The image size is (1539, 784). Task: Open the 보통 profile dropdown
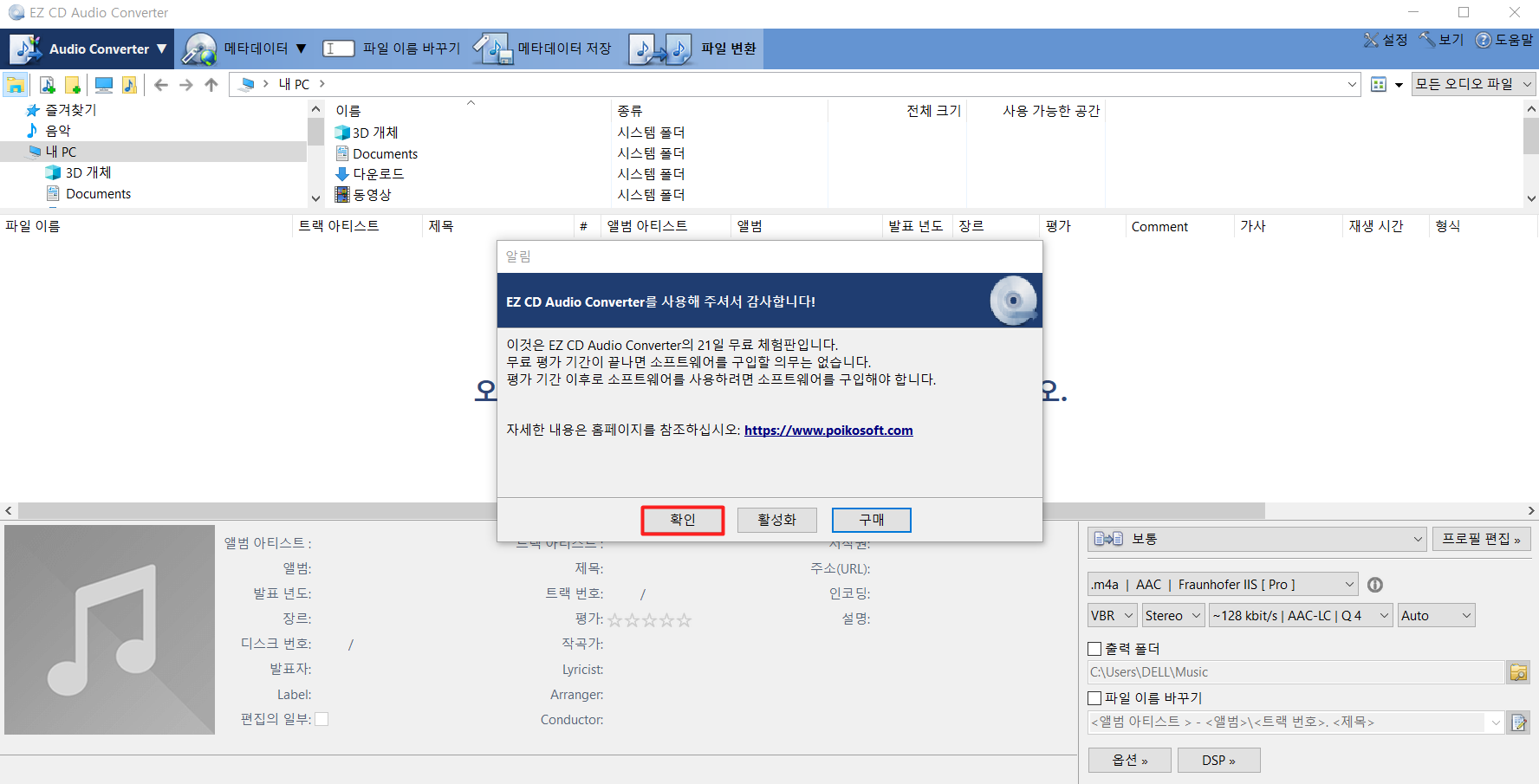pyautogui.click(x=1257, y=539)
